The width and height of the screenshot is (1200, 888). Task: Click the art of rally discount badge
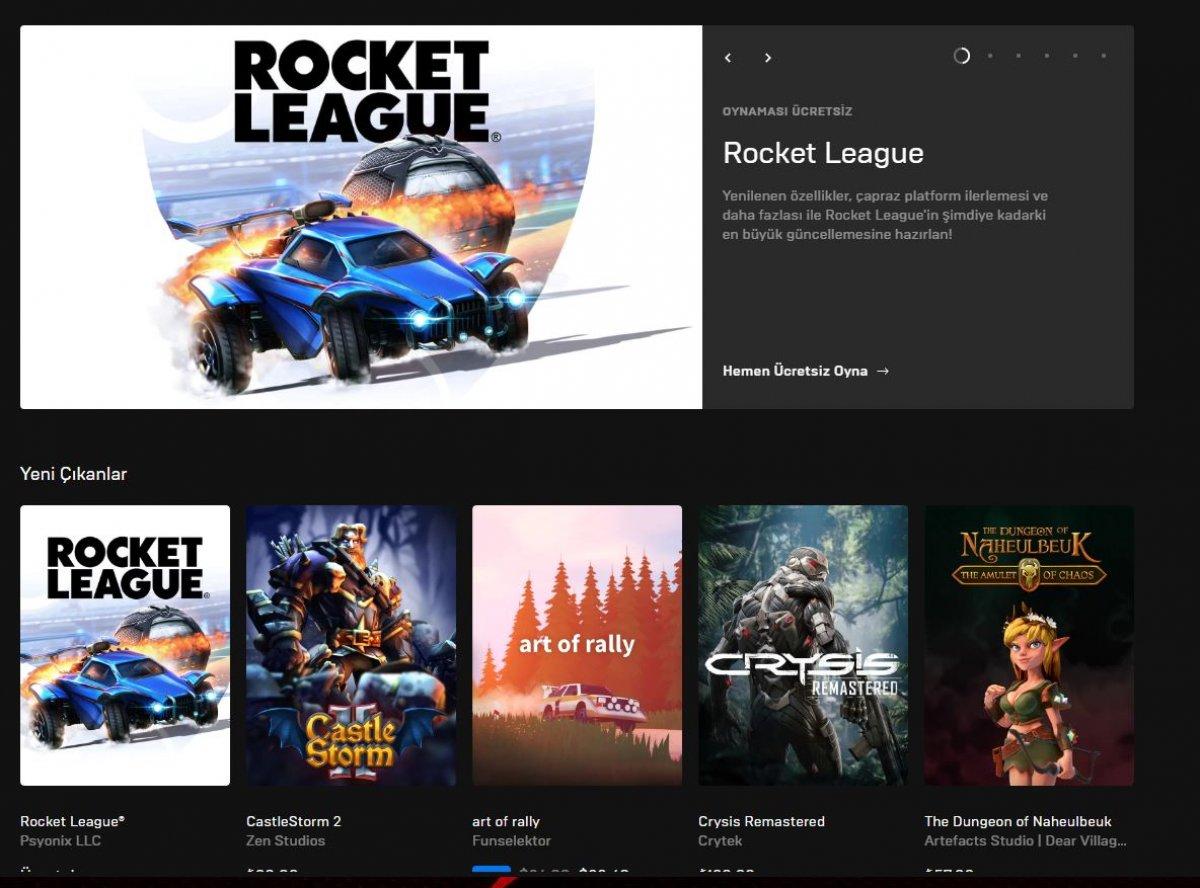(x=491, y=868)
